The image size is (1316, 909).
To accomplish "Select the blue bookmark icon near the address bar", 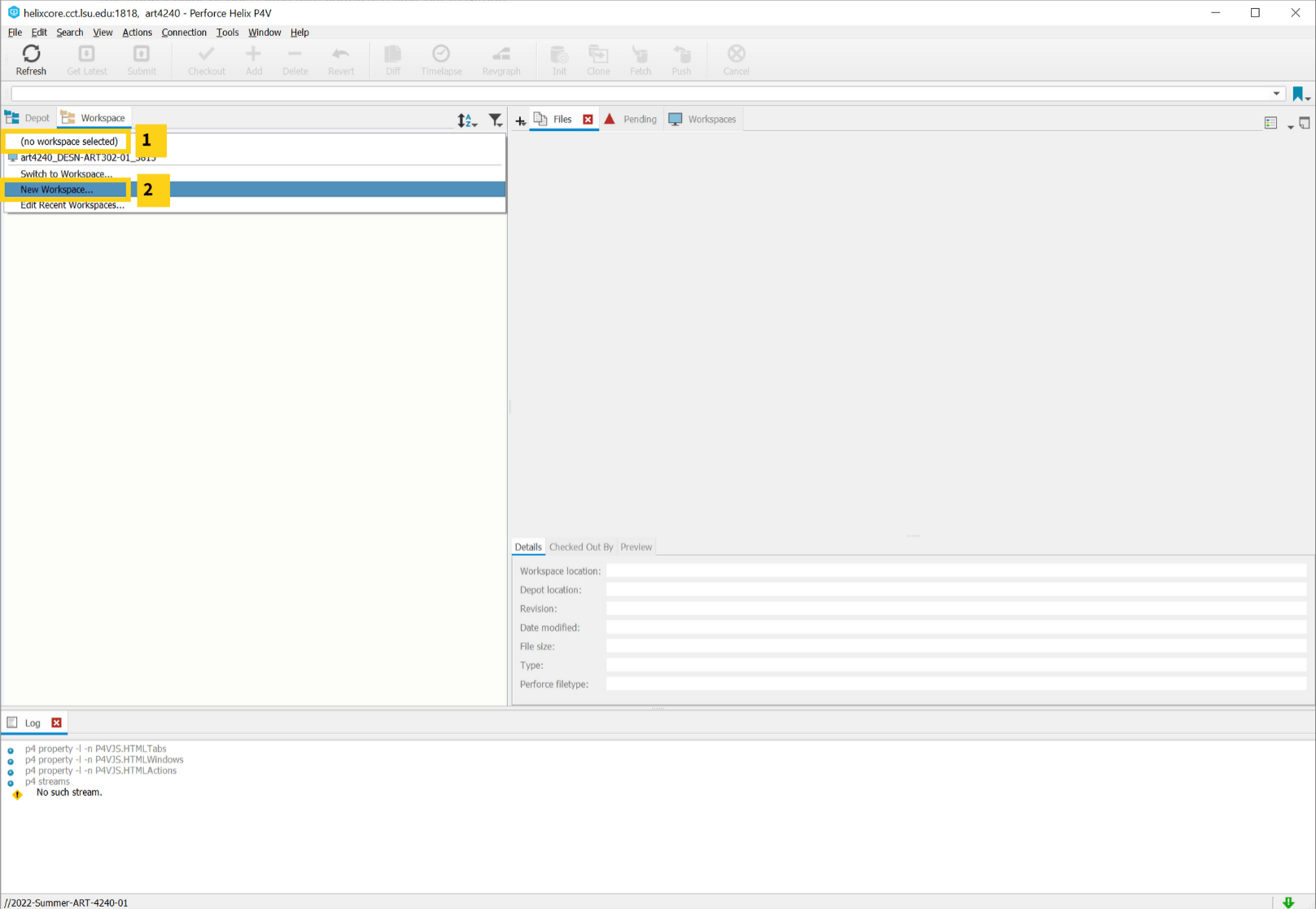I will [1296, 93].
